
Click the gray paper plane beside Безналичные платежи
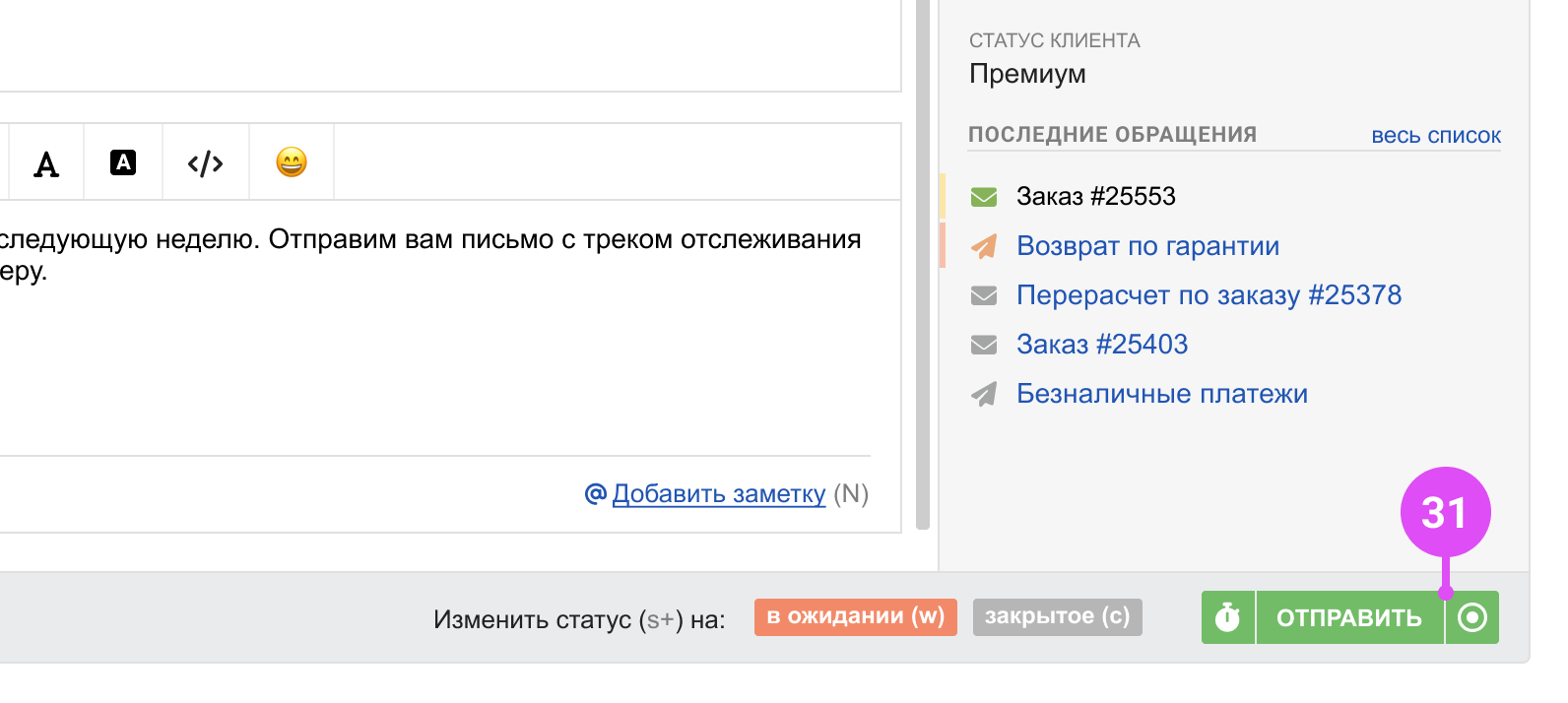pyautogui.click(x=984, y=394)
